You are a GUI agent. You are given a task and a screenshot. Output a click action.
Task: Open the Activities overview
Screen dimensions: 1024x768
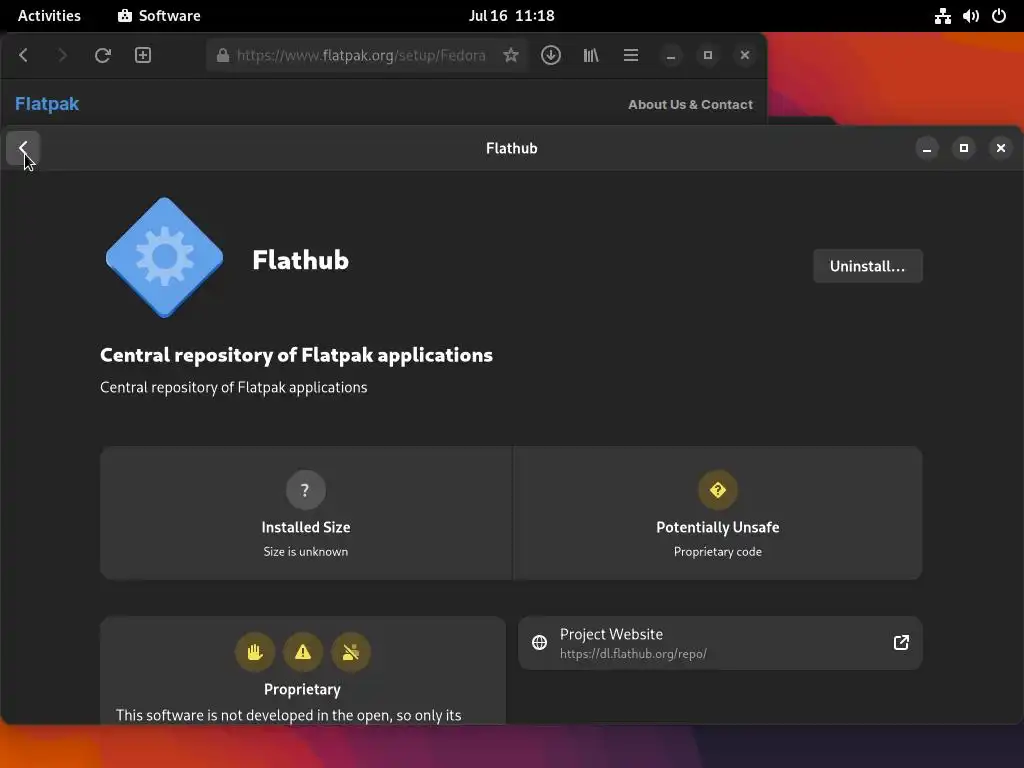(x=49, y=16)
